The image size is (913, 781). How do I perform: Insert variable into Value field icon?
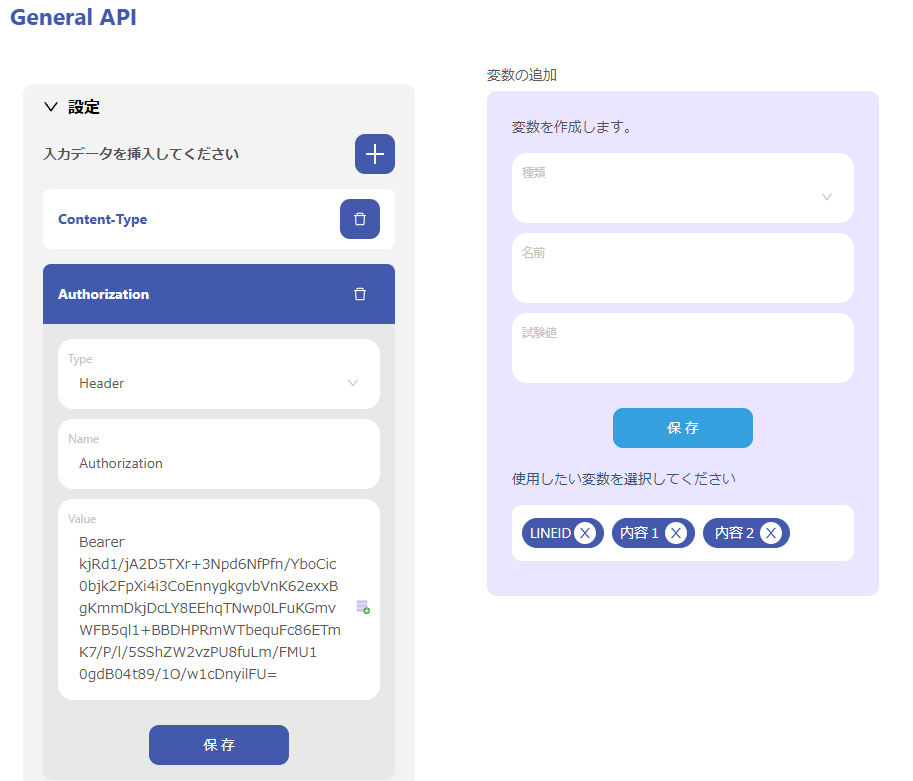coord(363,607)
